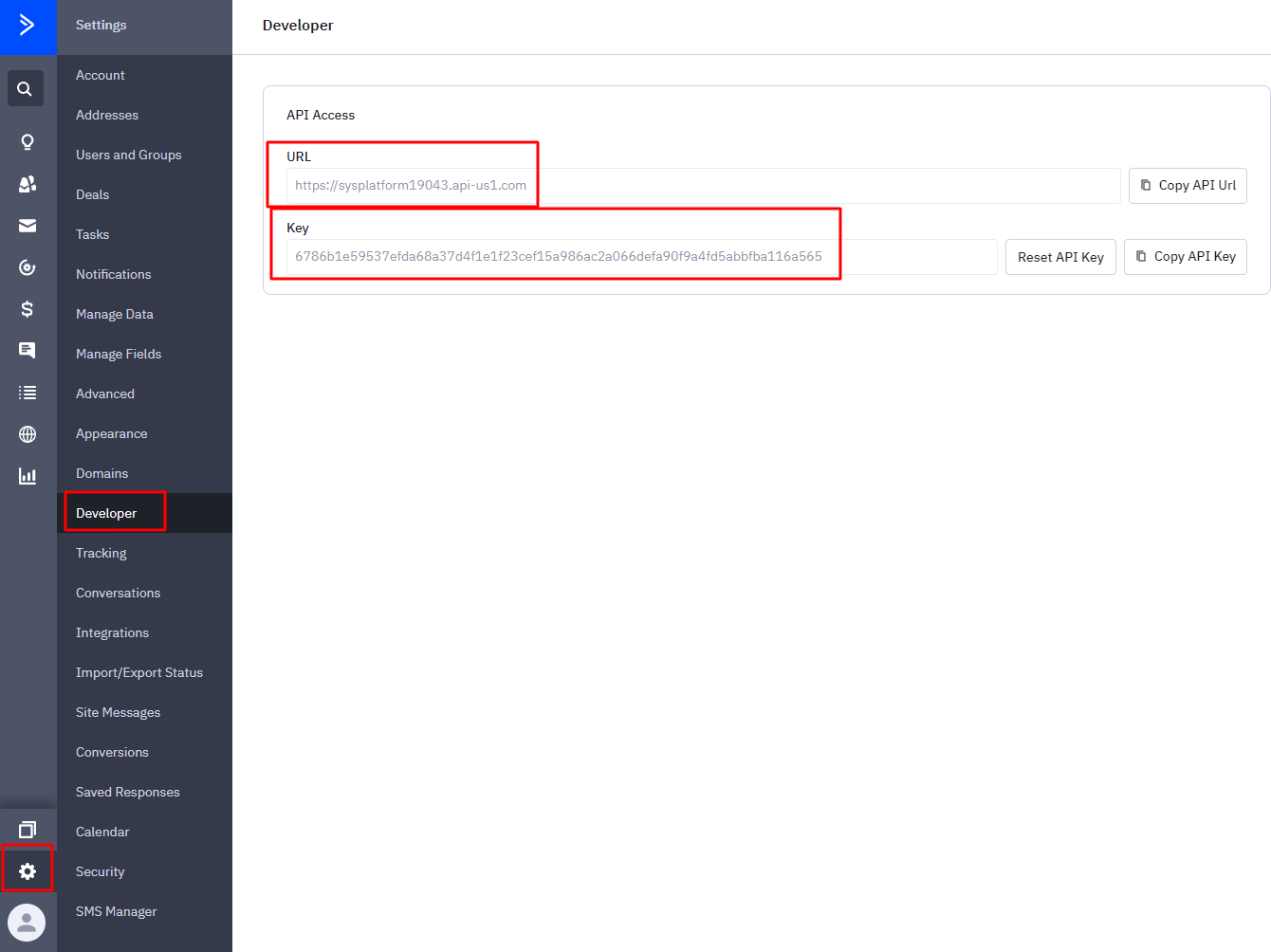Click the Settings header text
1271x952 pixels.
[x=101, y=25]
